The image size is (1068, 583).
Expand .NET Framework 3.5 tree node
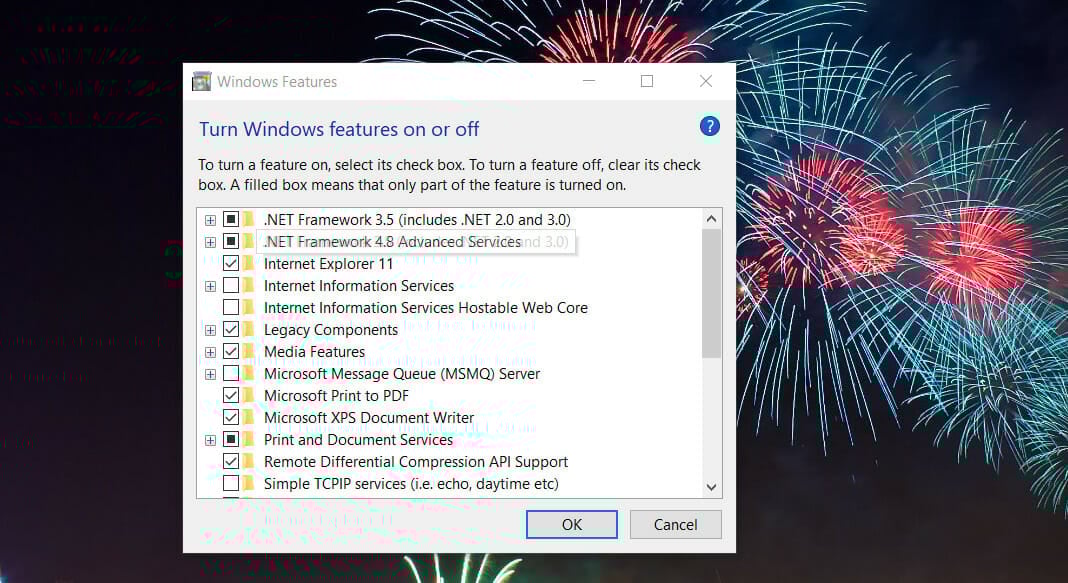[210, 220]
